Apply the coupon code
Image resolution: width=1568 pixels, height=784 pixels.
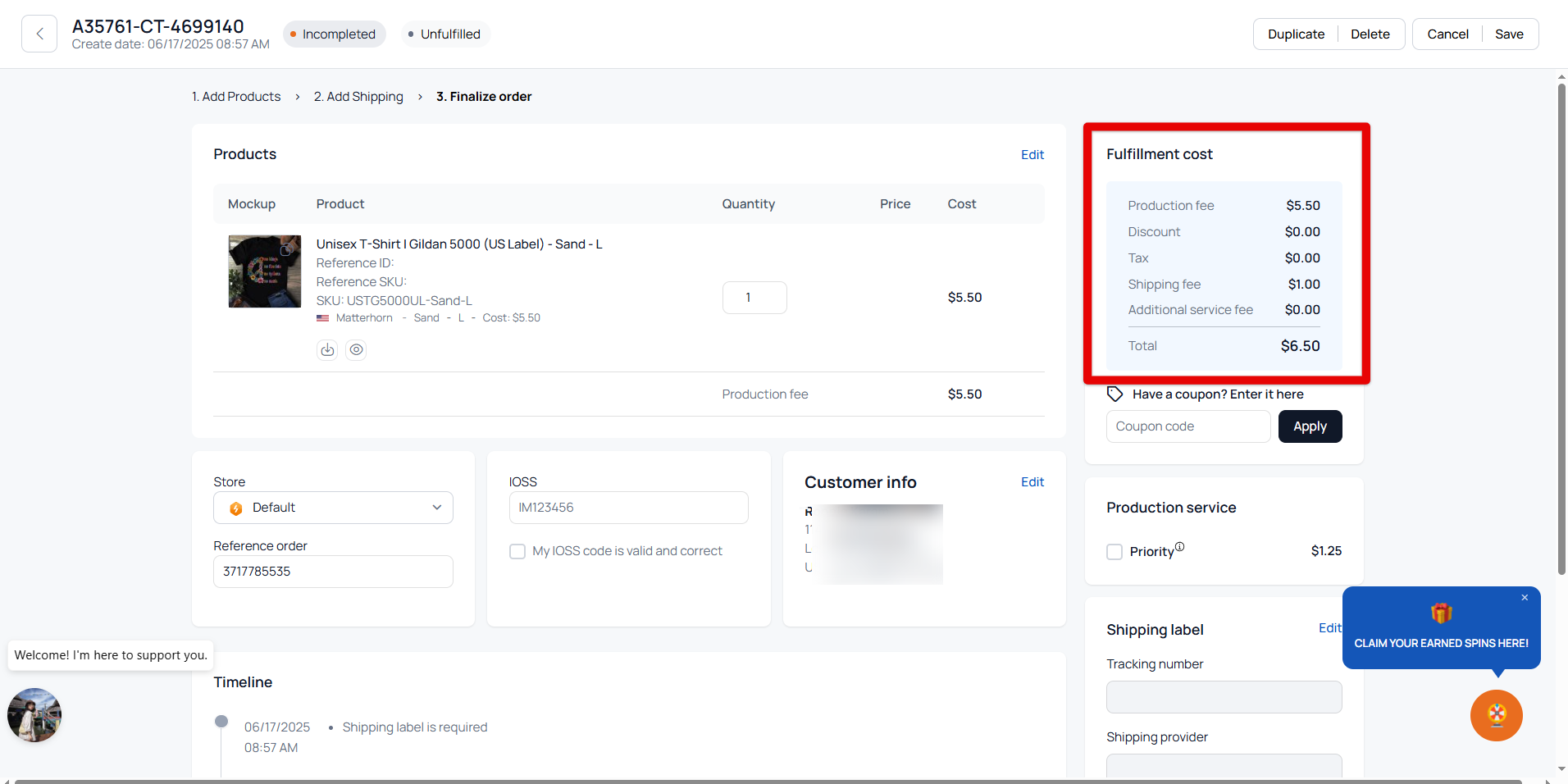coord(1310,426)
